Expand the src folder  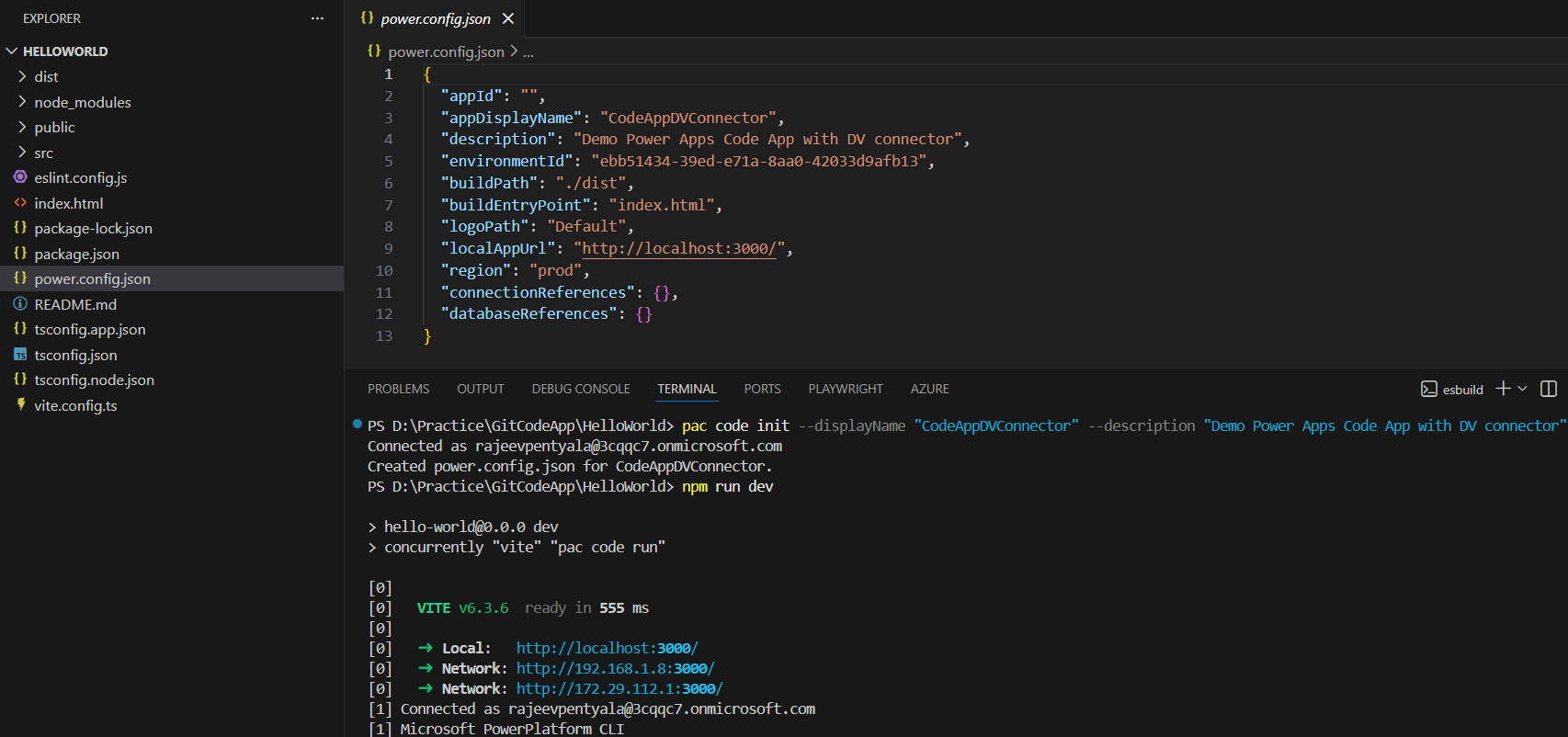[43, 153]
